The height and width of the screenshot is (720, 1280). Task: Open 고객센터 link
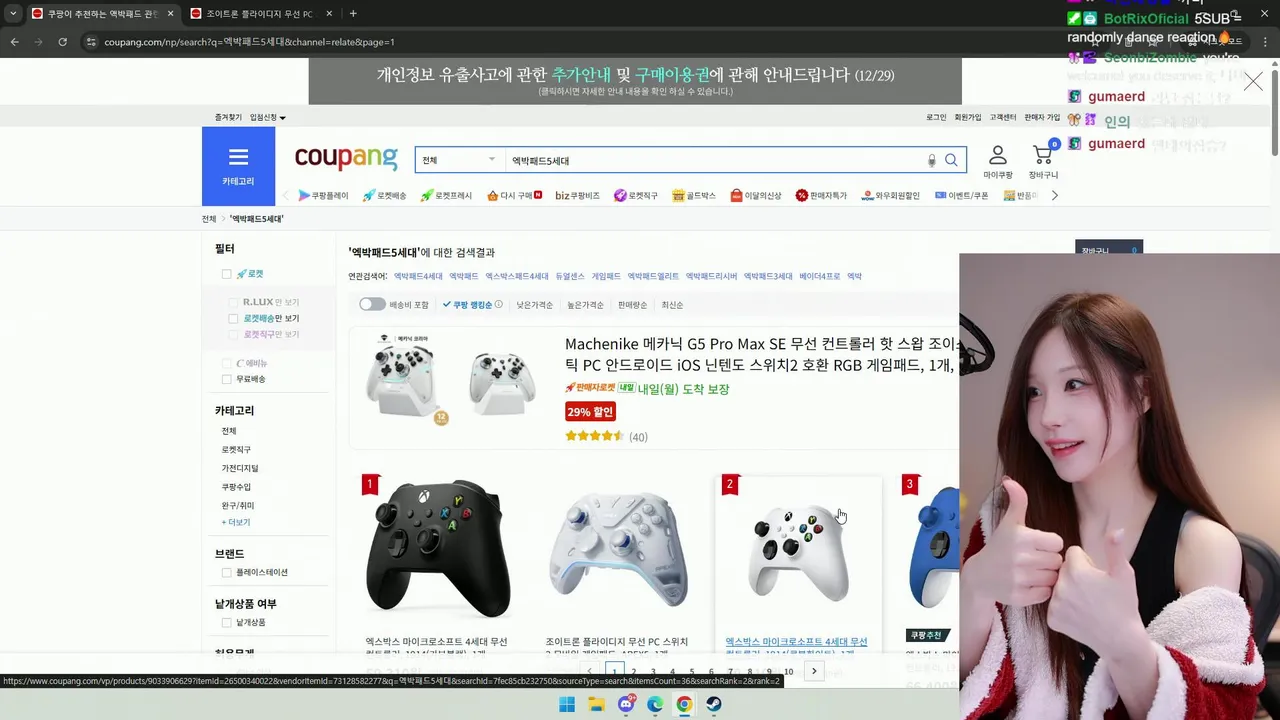tap(1003, 117)
